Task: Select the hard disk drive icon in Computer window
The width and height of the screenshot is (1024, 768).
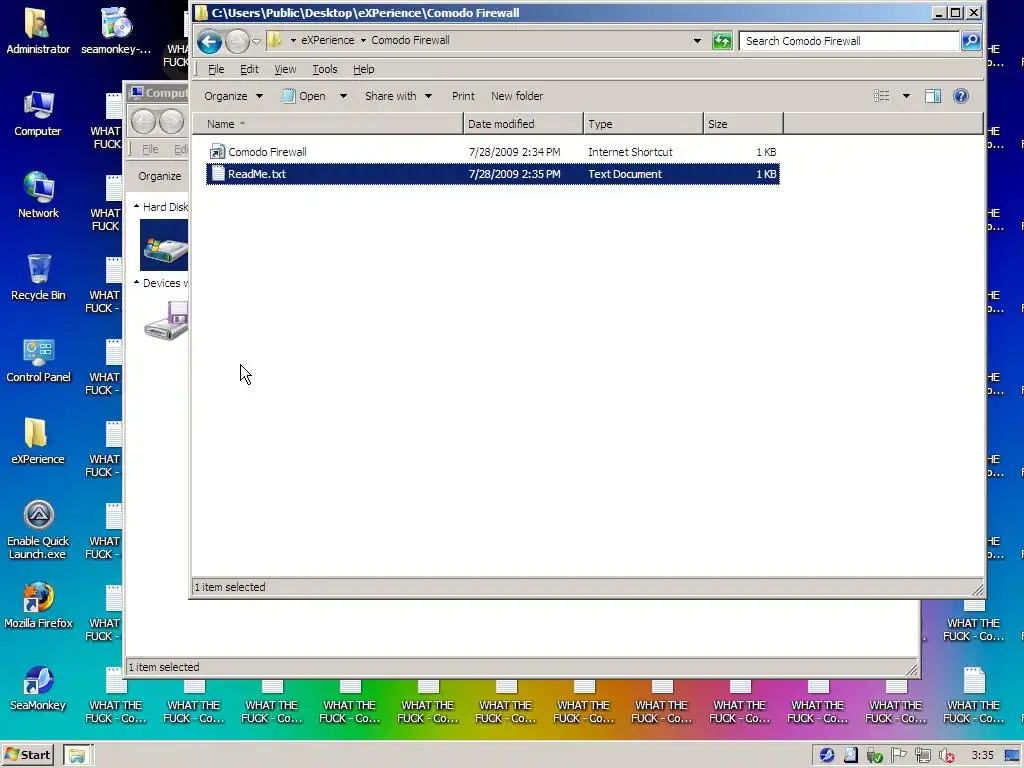Action: (164, 245)
